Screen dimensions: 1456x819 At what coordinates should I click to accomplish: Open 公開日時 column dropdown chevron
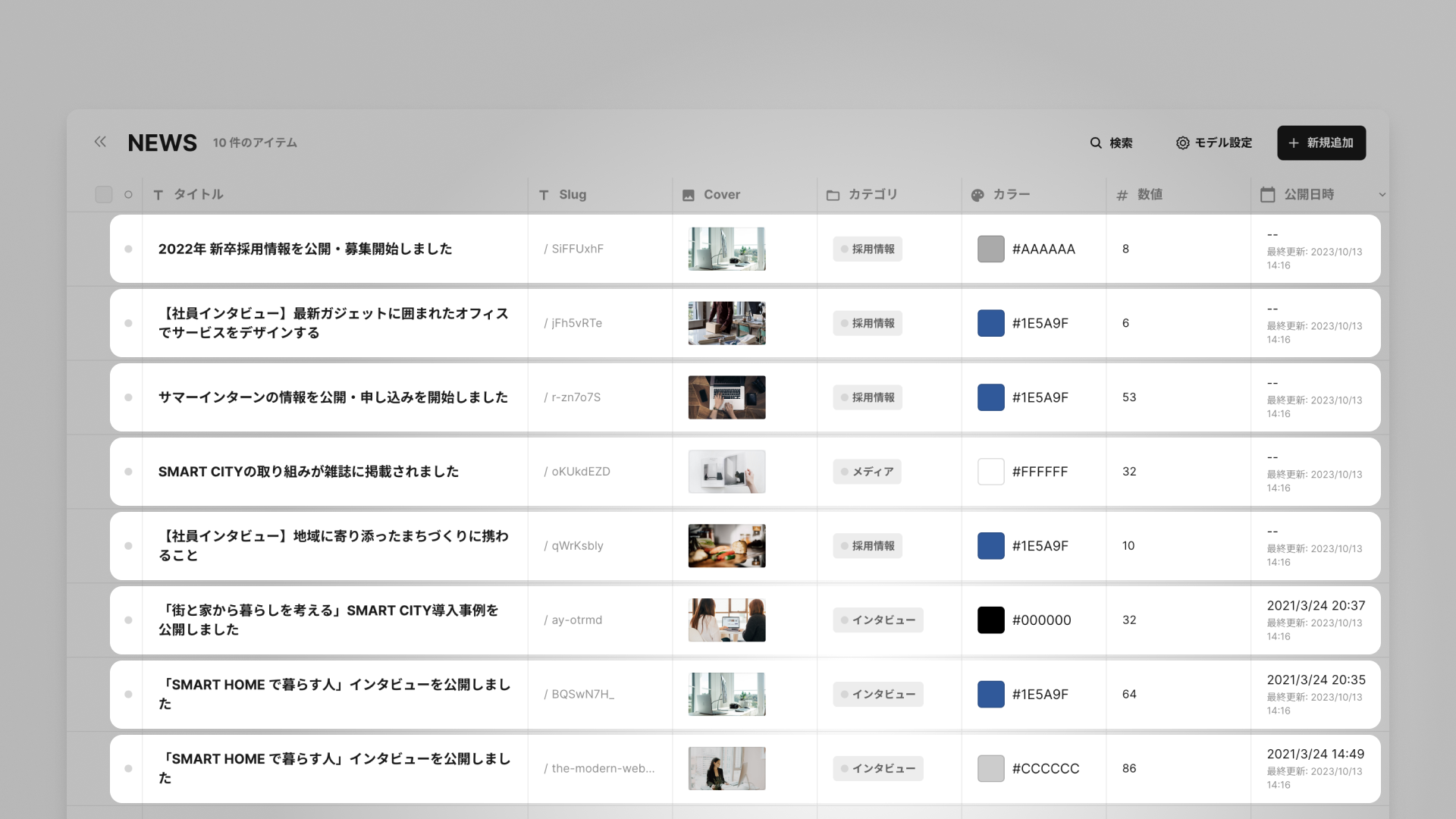pos(1382,195)
